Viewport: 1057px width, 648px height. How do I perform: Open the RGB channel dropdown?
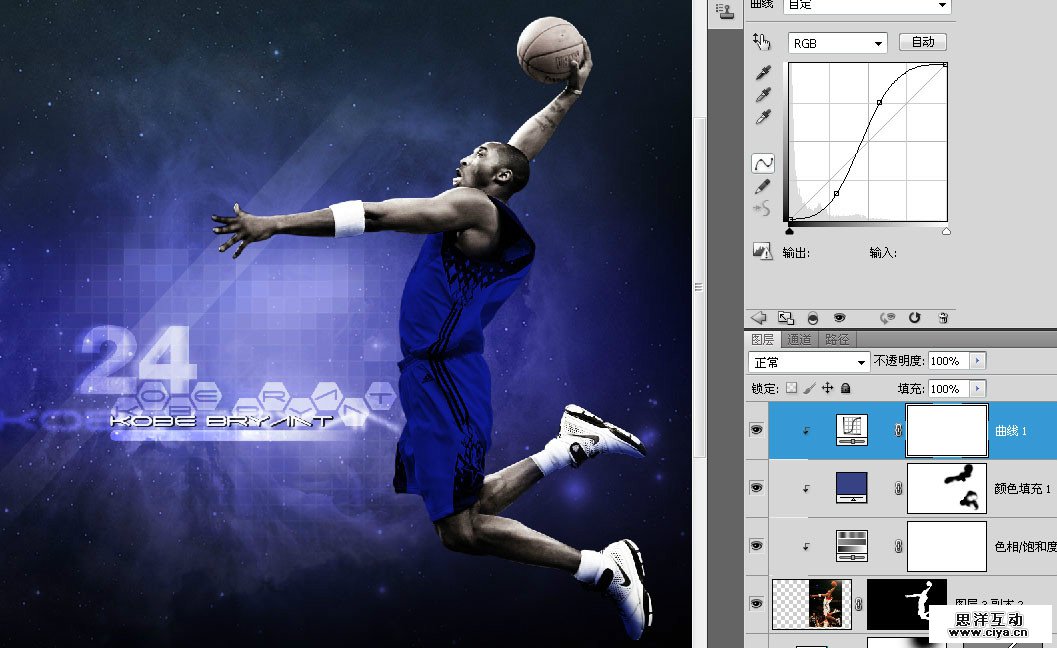click(837, 43)
